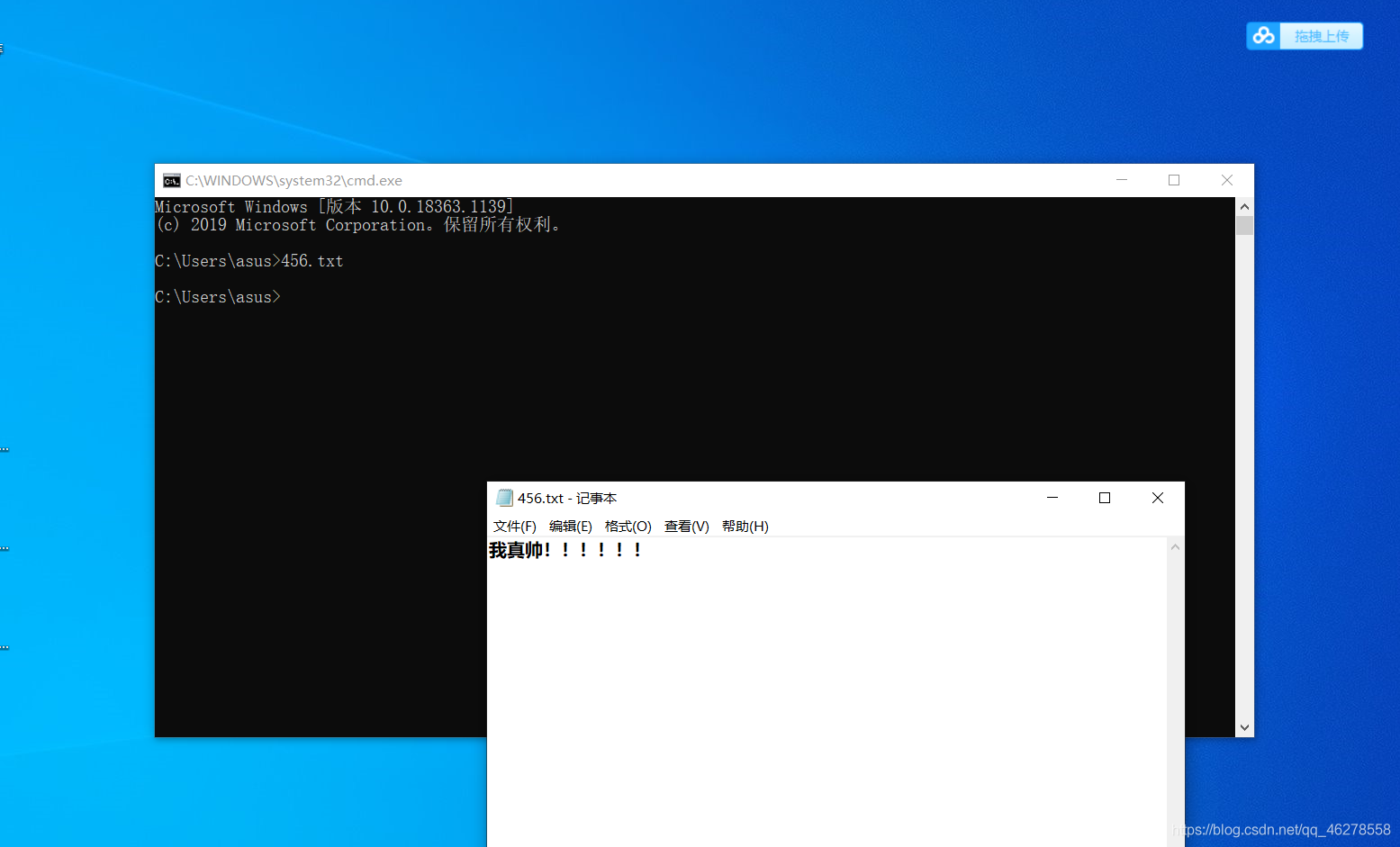Maximize the cmd.exe window

pos(1174,180)
